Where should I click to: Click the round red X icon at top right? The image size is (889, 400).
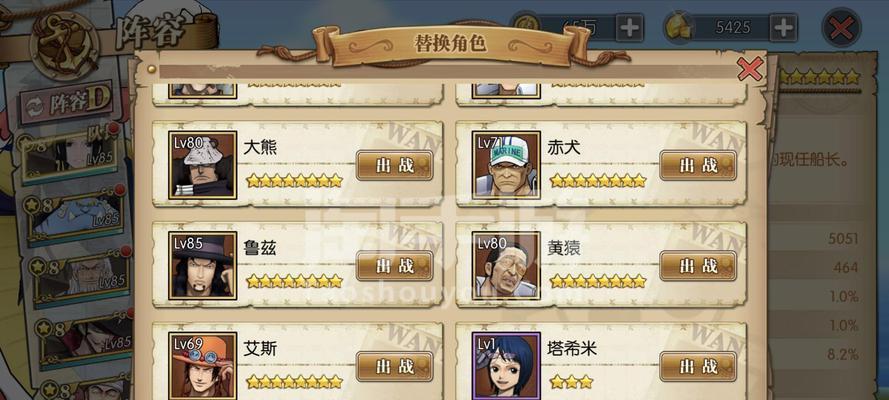click(x=841, y=28)
